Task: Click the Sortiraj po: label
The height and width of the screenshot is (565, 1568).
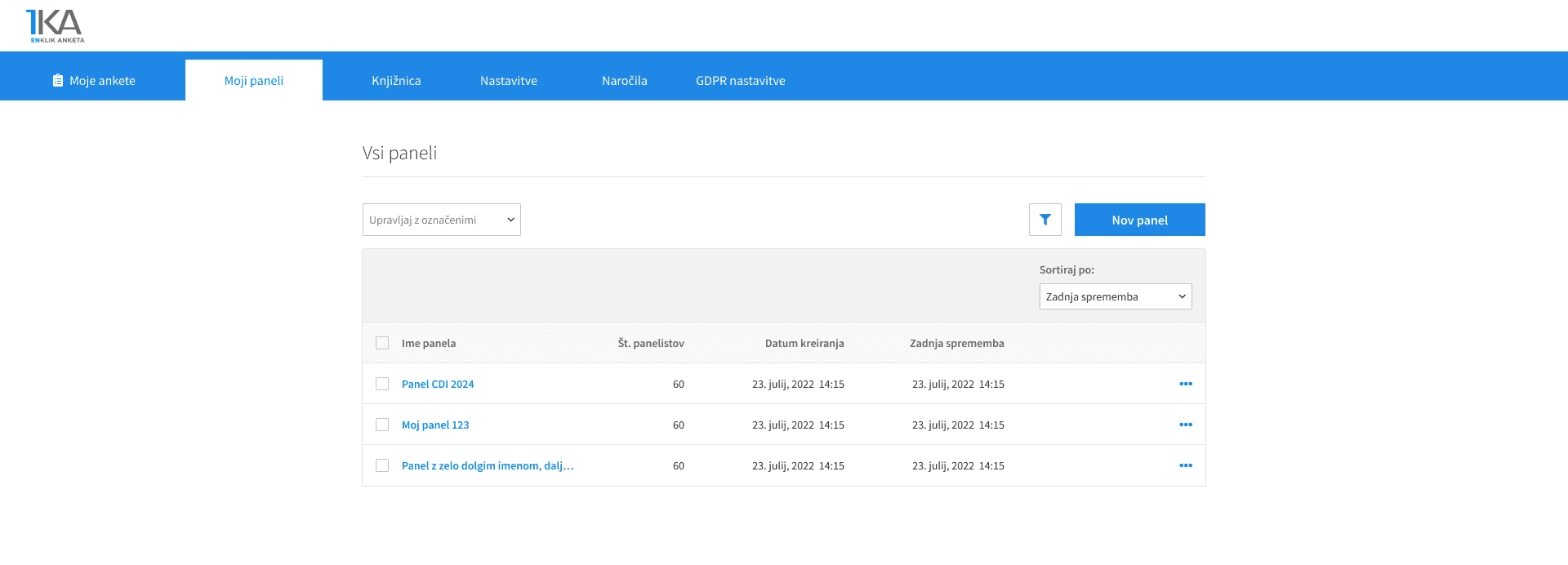Action: click(x=1067, y=269)
